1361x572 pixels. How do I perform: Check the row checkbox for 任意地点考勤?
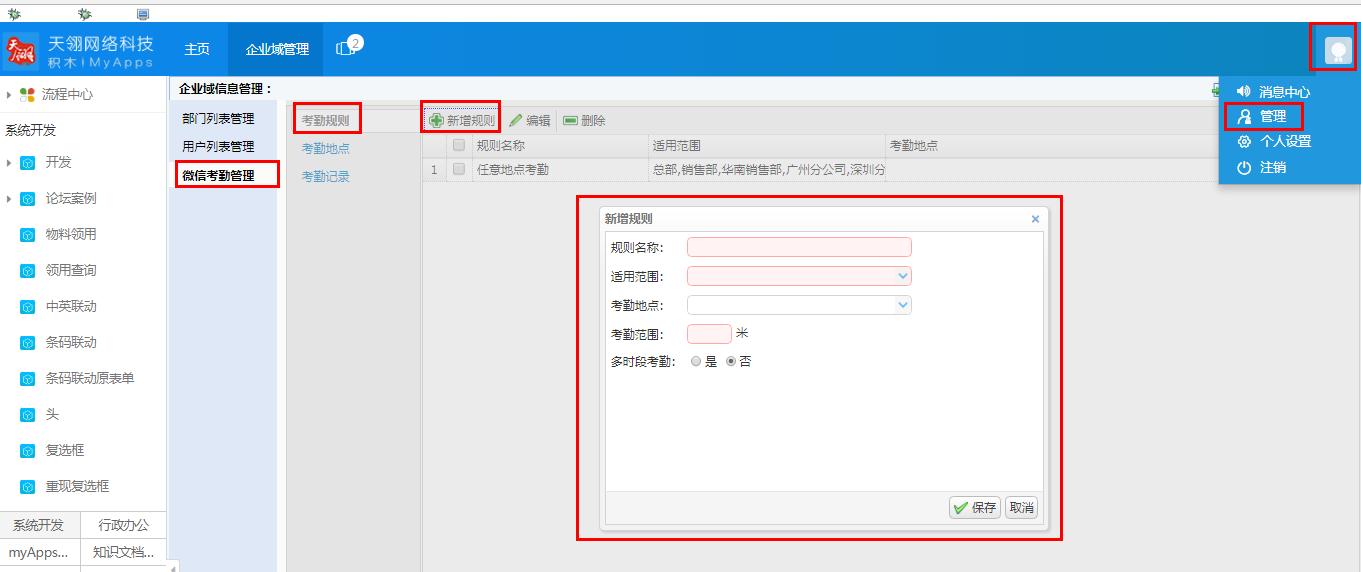459,169
